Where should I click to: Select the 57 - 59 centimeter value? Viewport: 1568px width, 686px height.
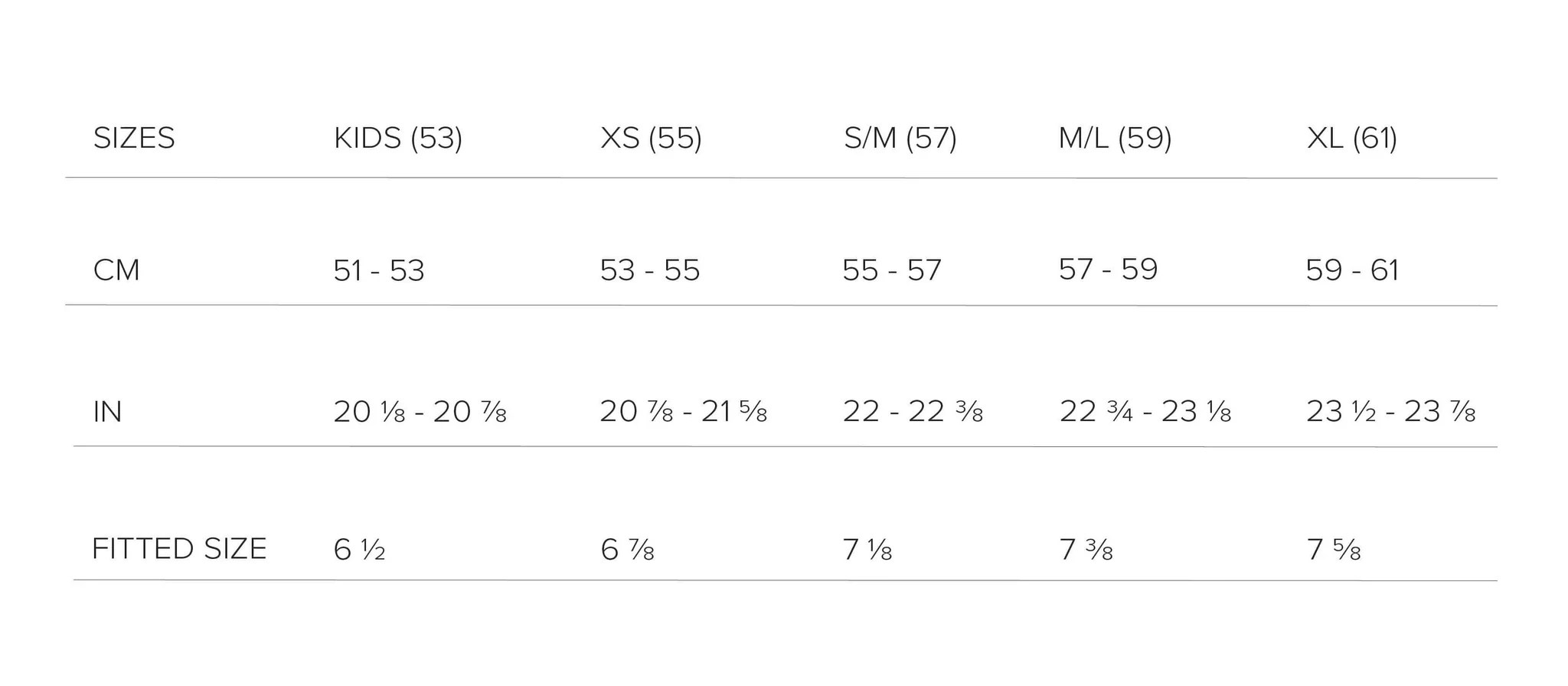coord(1108,269)
